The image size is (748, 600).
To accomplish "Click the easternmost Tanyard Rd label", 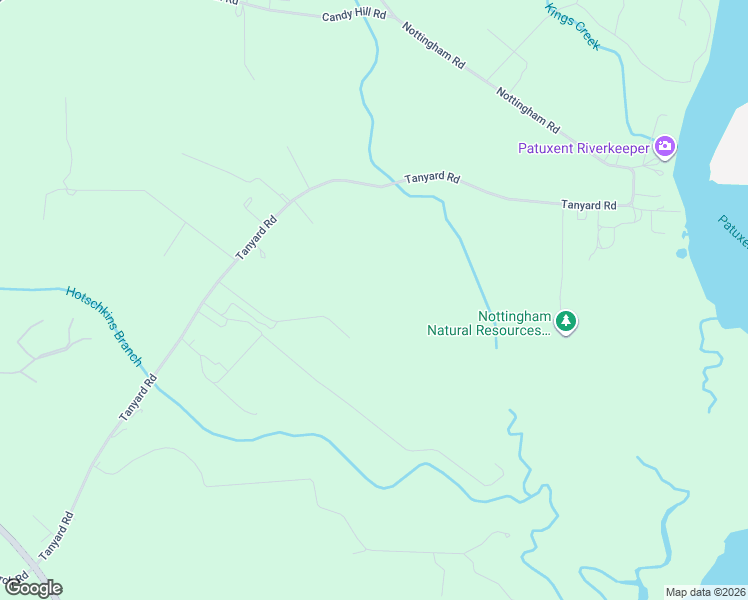I will [589, 205].
